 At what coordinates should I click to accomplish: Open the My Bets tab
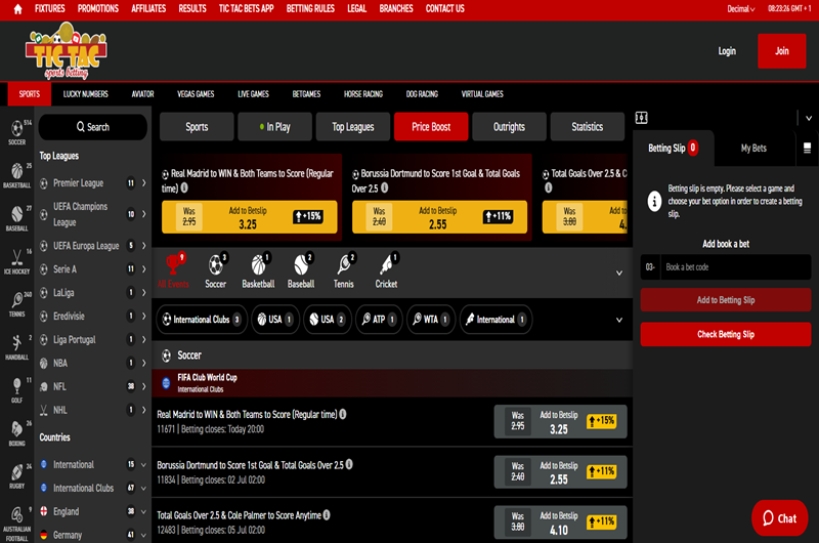tap(753, 148)
